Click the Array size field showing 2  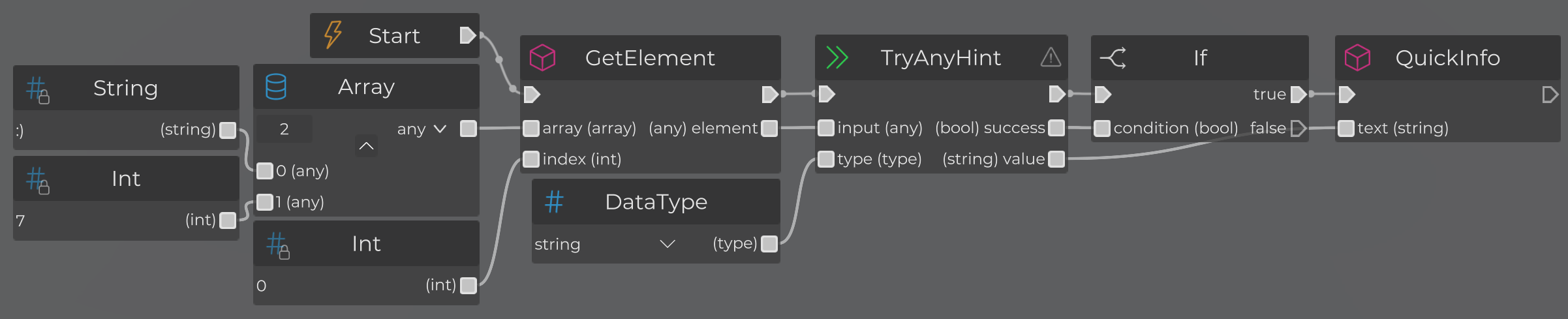point(284,129)
